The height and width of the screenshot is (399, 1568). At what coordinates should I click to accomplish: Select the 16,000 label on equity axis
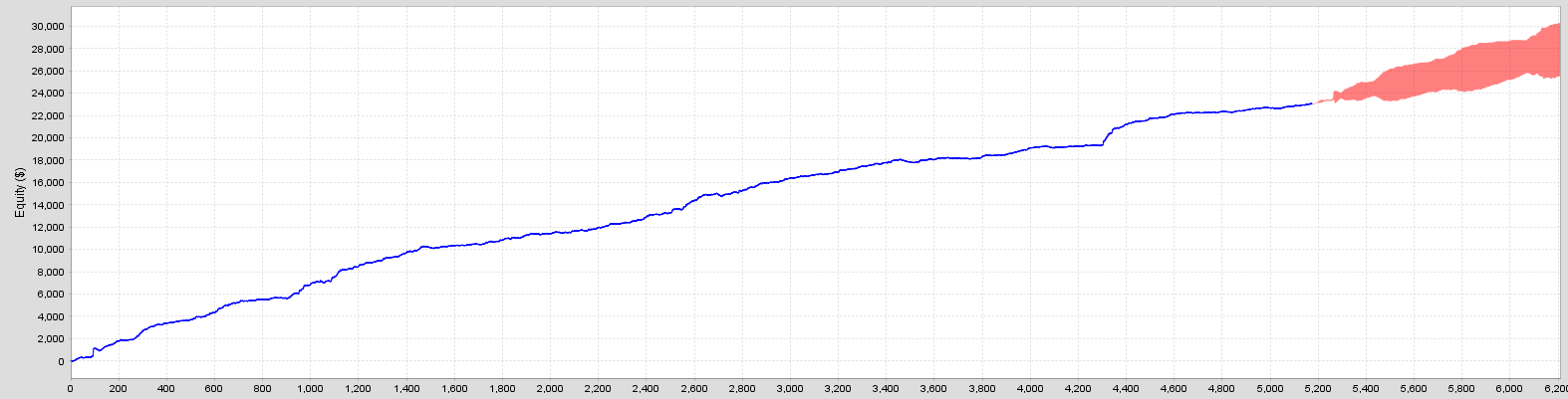[49, 183]
